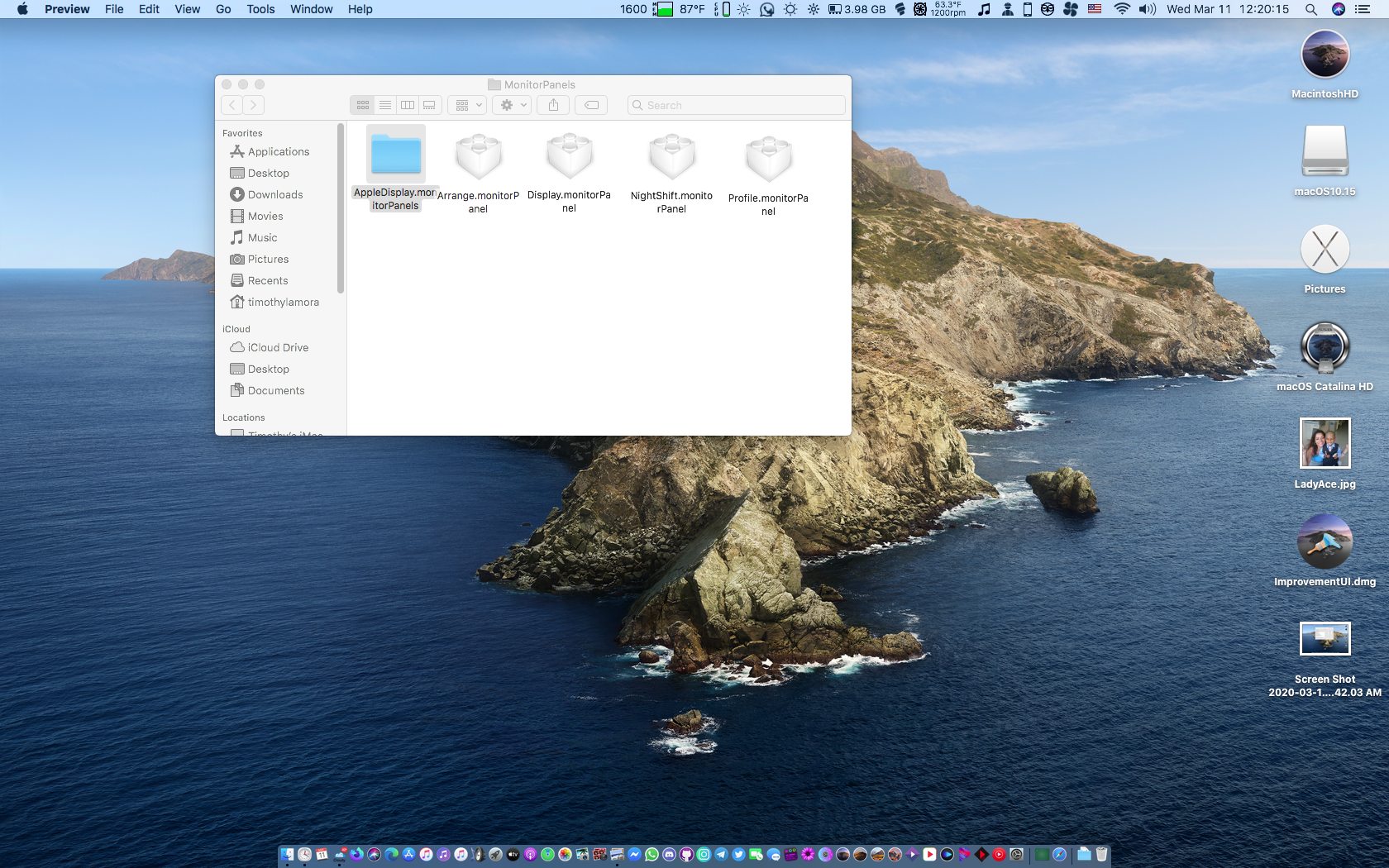Select the NightShift.monitorPanel file
This screenshot has height=868, width=1389.
point(671,158)
